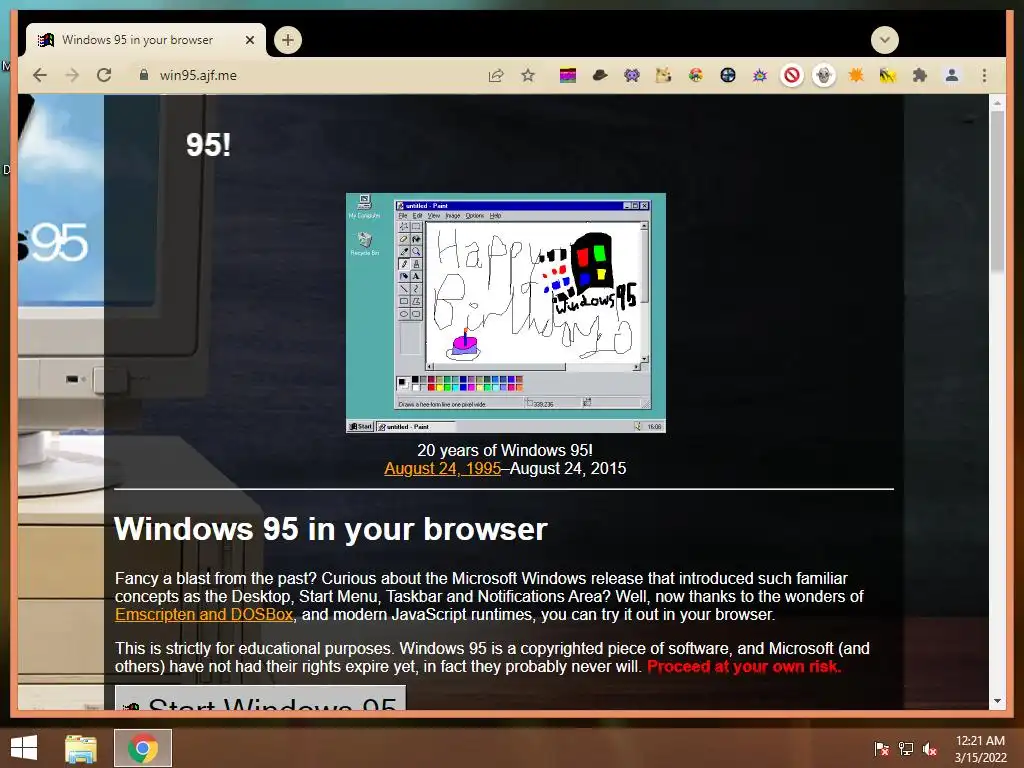Open the mushroom extension icon
The height and width of the screenshot is (768, 1024).
pos(696,76)
